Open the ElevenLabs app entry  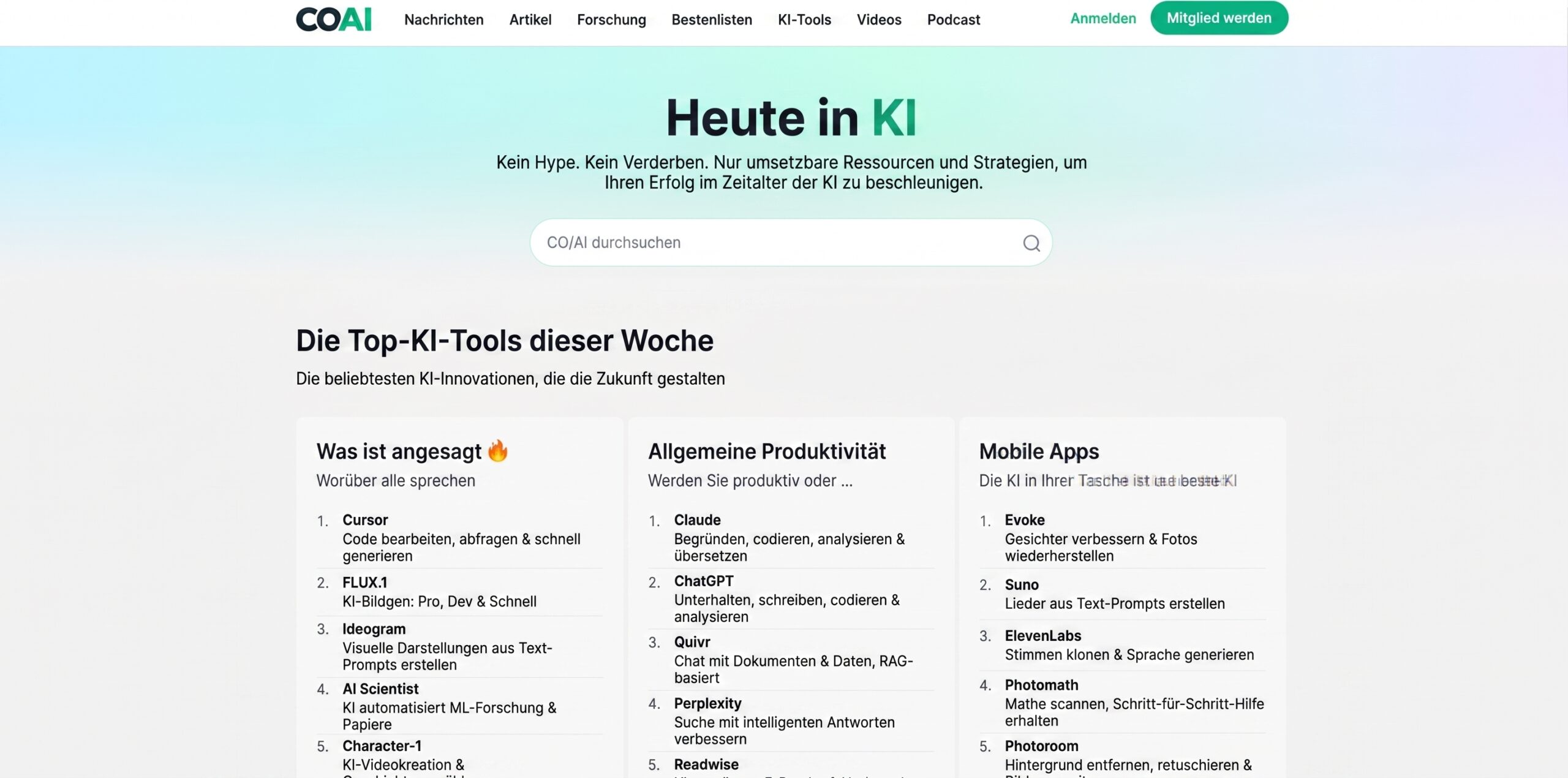(x=1042, y=636)
